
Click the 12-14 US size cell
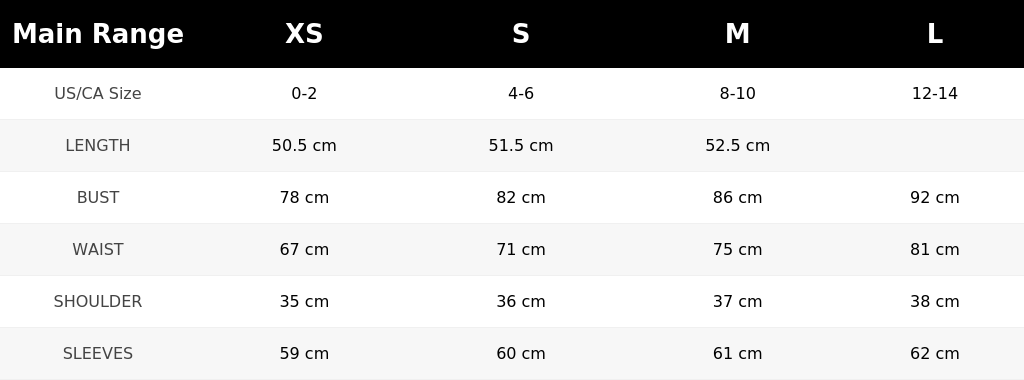pyautogui.click(x=935, y=93)
